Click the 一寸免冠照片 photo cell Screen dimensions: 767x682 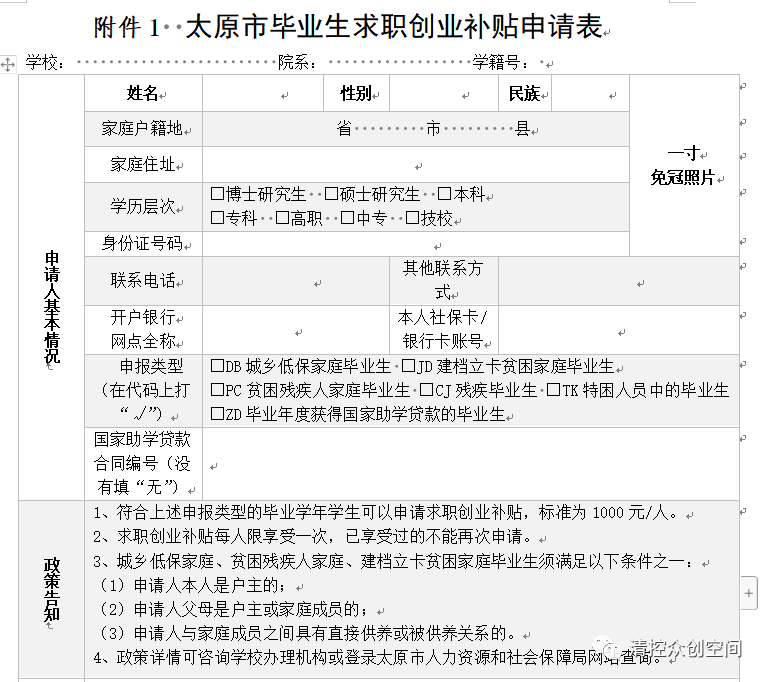point(684,165)
